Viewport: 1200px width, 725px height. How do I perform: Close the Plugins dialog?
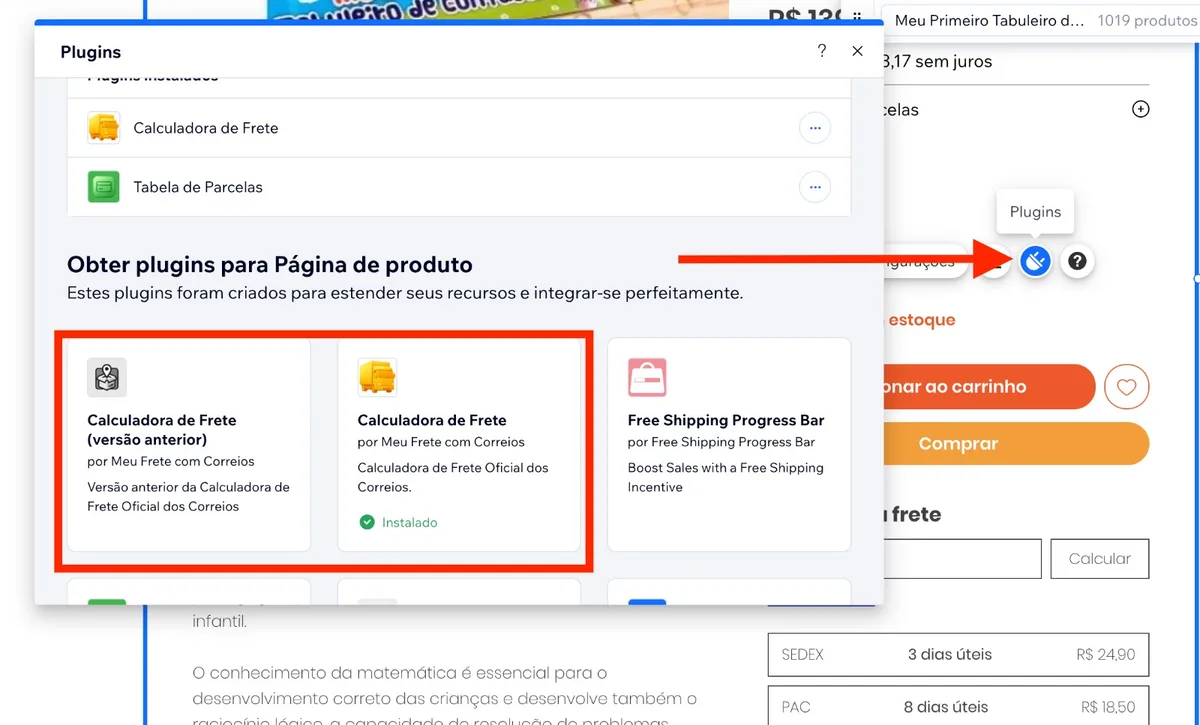(857, 51)
